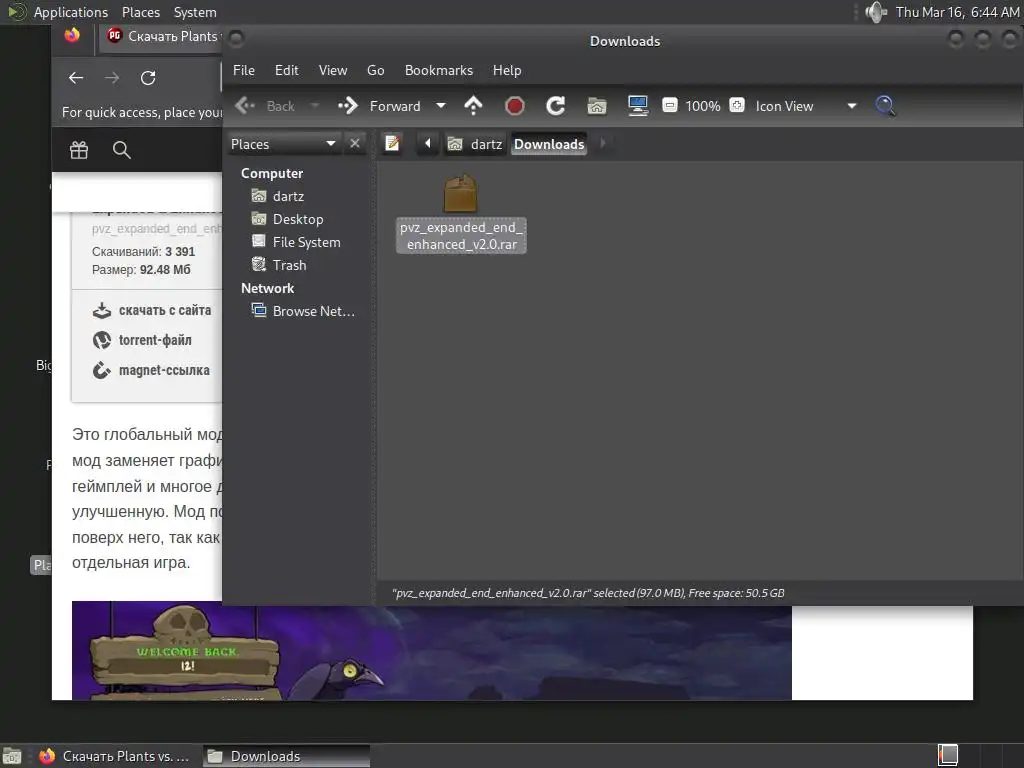Open the Help menu
The image size is (1024, 768).
pos(507,70)
